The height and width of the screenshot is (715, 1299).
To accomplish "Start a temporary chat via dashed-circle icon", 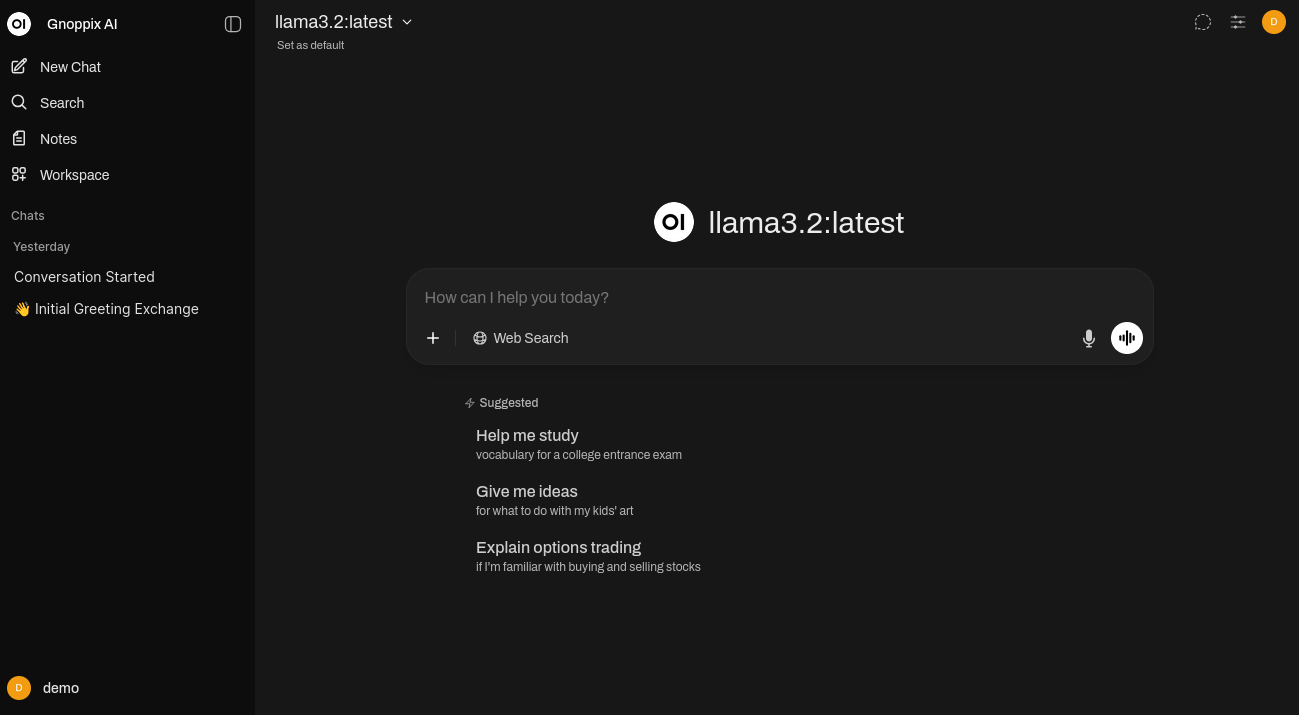I will [x=1203, y=22].
